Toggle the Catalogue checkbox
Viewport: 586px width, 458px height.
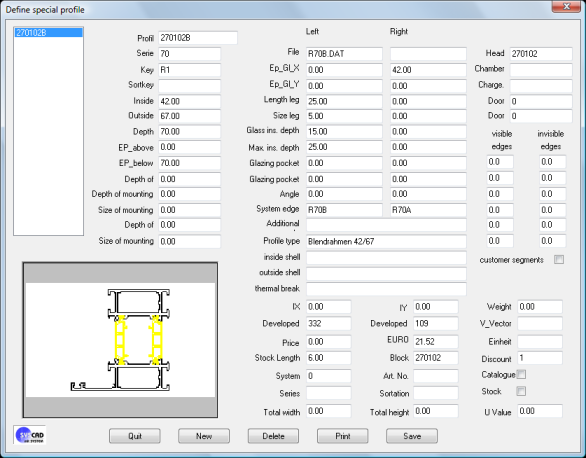point(521,374)
